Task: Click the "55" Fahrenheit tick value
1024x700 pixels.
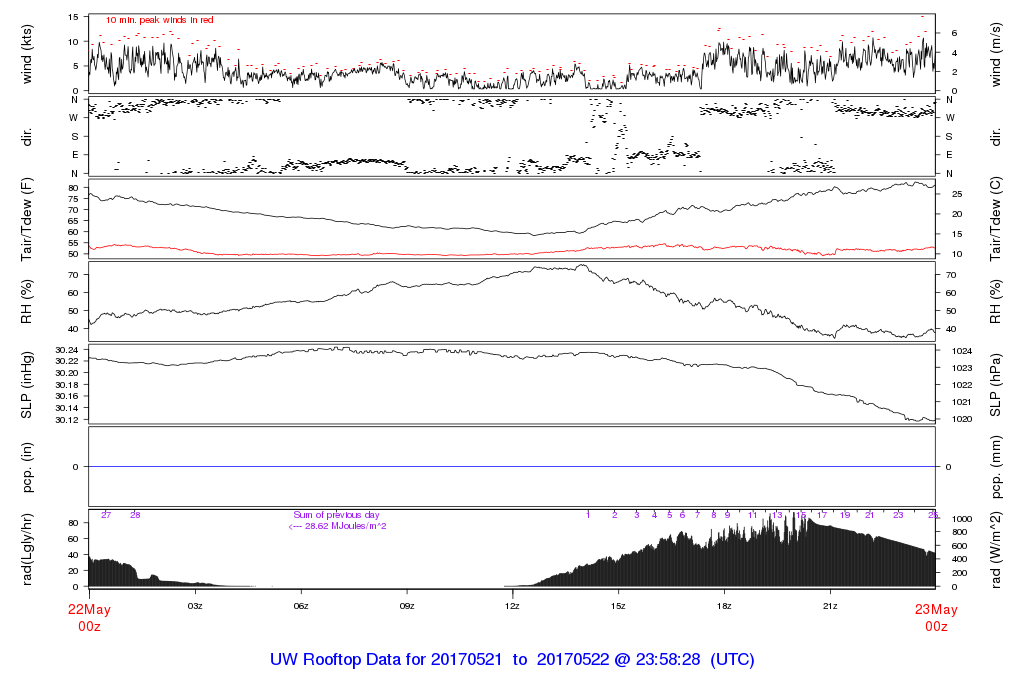Action: [x=73, y=243]
